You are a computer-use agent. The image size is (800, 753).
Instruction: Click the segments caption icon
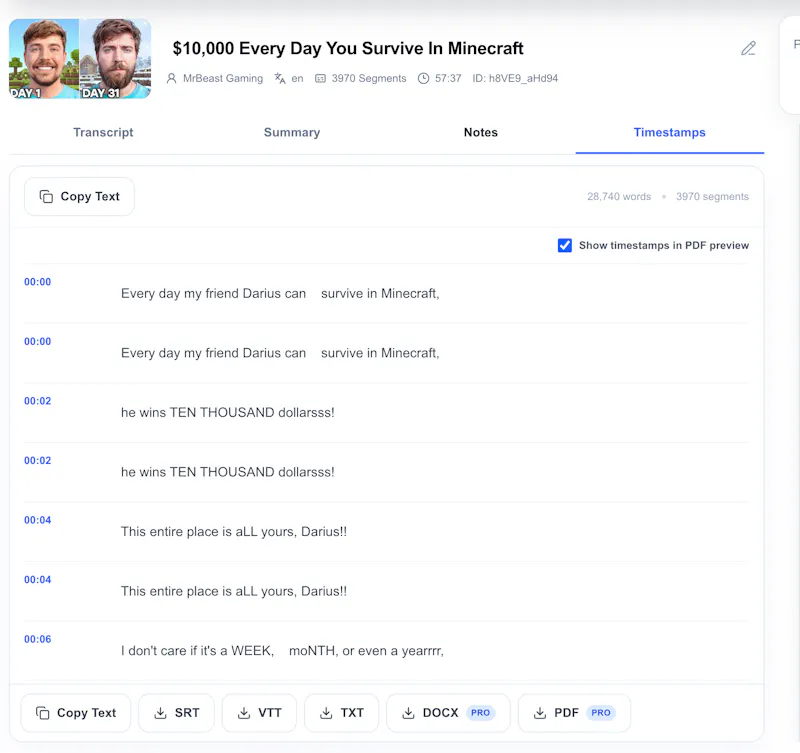[x=320, y=78]
